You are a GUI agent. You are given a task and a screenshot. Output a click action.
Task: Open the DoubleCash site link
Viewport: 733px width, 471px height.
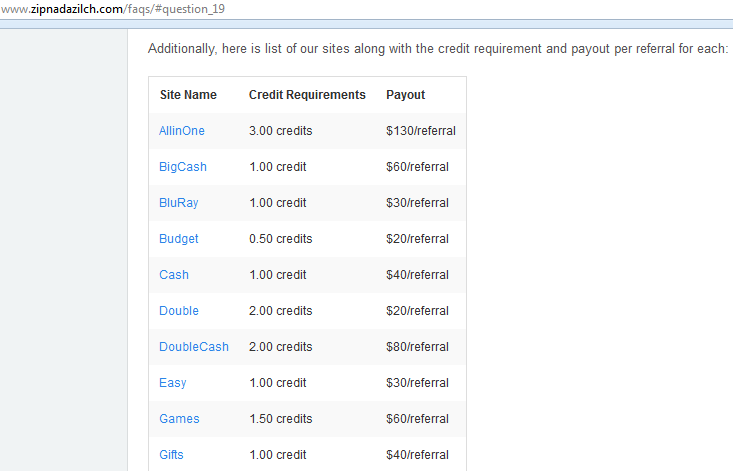[194, 347]
